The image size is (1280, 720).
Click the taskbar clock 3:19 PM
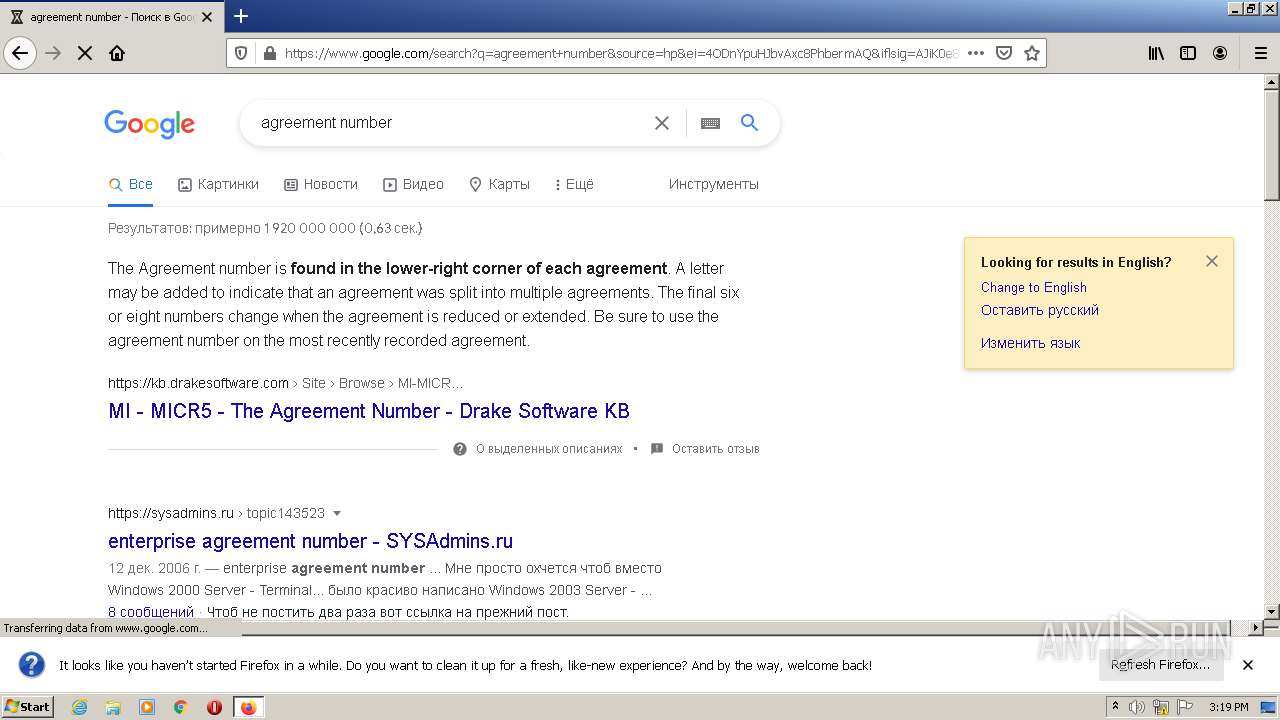[1228, 707]
